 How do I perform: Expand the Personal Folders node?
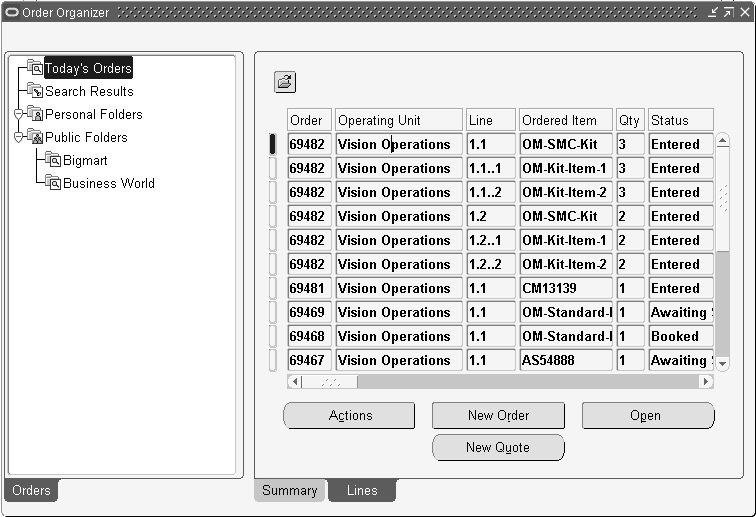pyautogui.click(x=18, y=114)
